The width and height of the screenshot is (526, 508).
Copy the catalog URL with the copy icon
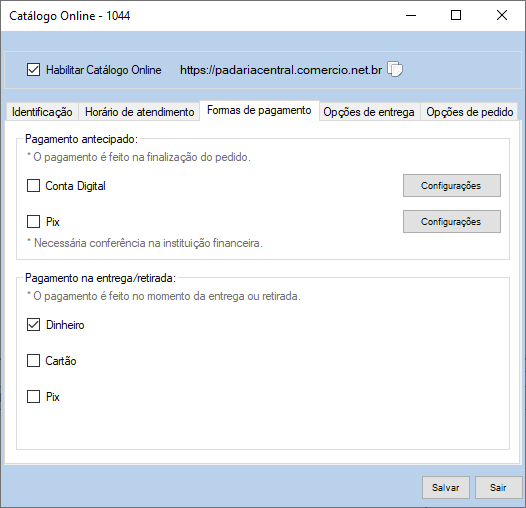coord(395,69)
